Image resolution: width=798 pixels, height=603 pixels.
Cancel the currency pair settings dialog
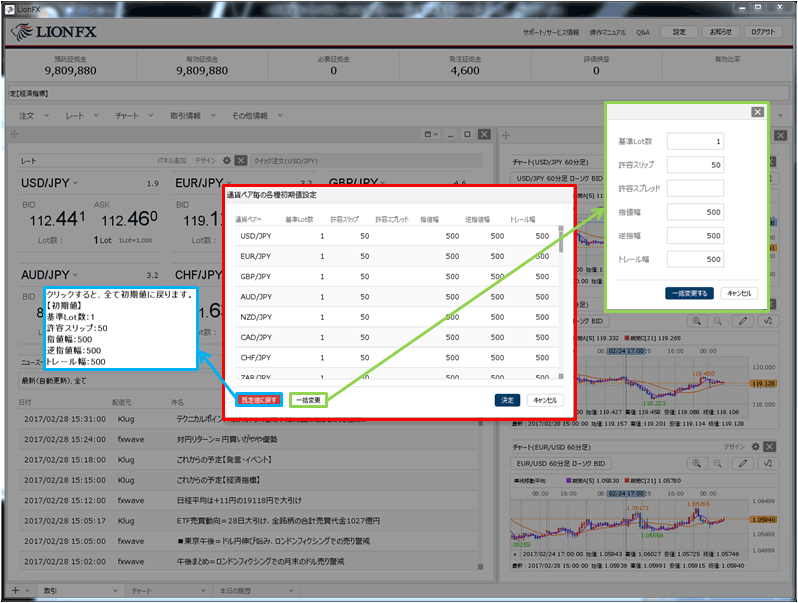point(545,400)
